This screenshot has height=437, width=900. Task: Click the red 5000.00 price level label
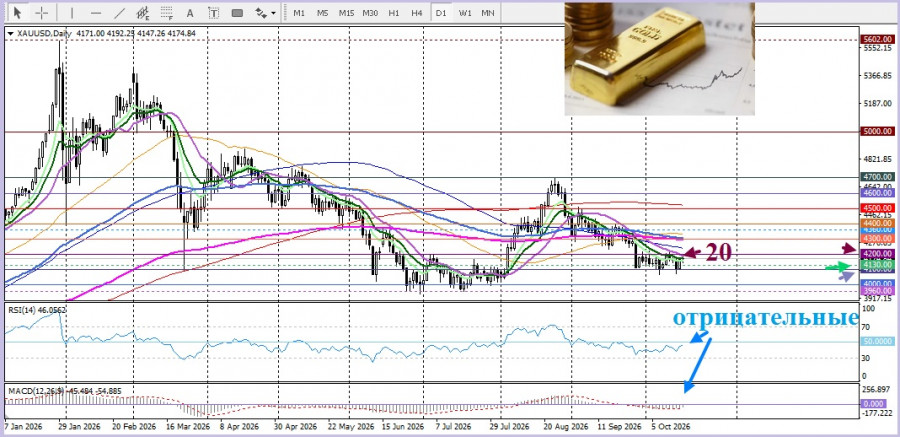(x=878, y=132)
